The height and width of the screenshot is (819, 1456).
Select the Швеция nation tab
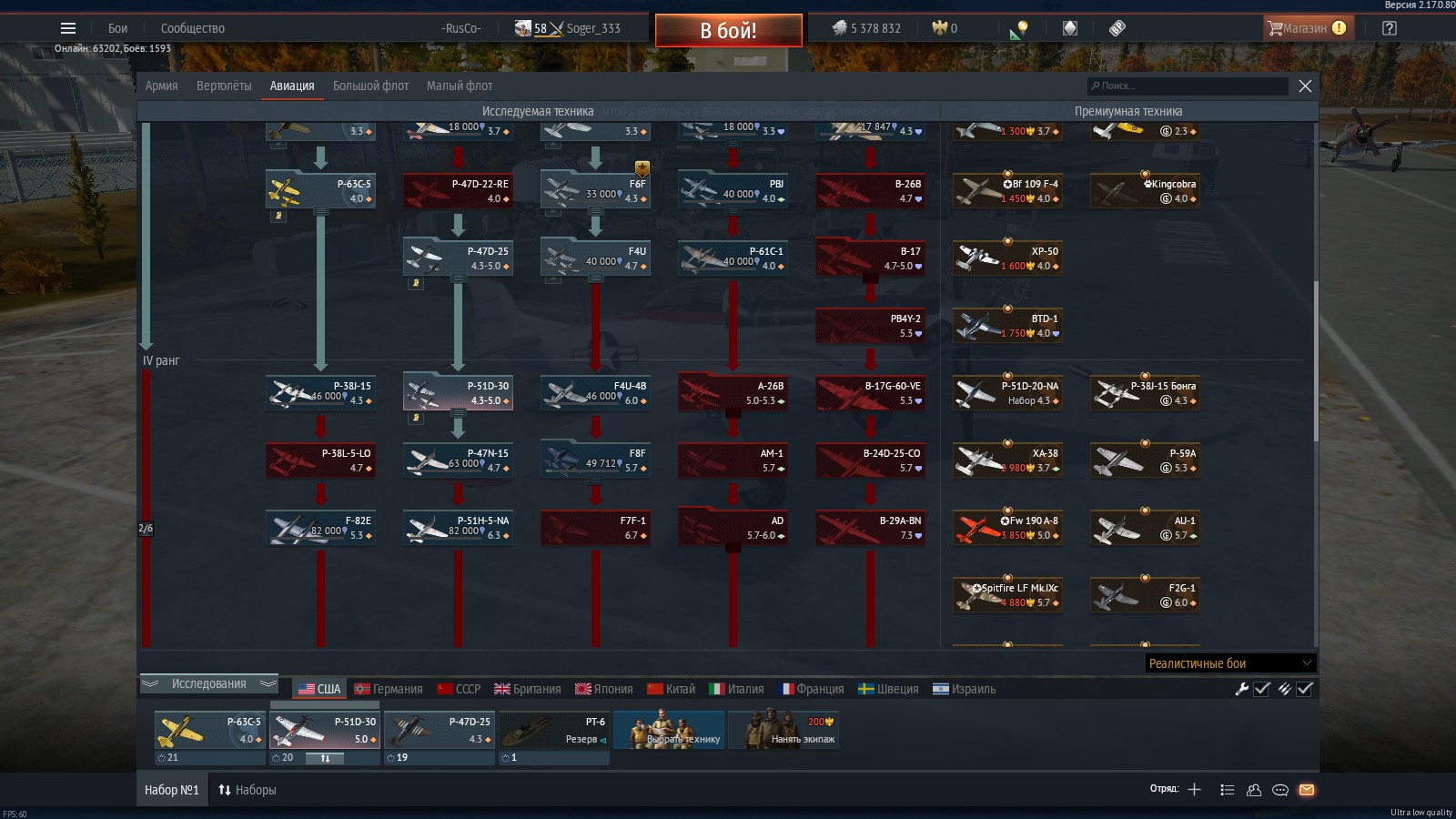pyautogui.click(x=889, y=689)
